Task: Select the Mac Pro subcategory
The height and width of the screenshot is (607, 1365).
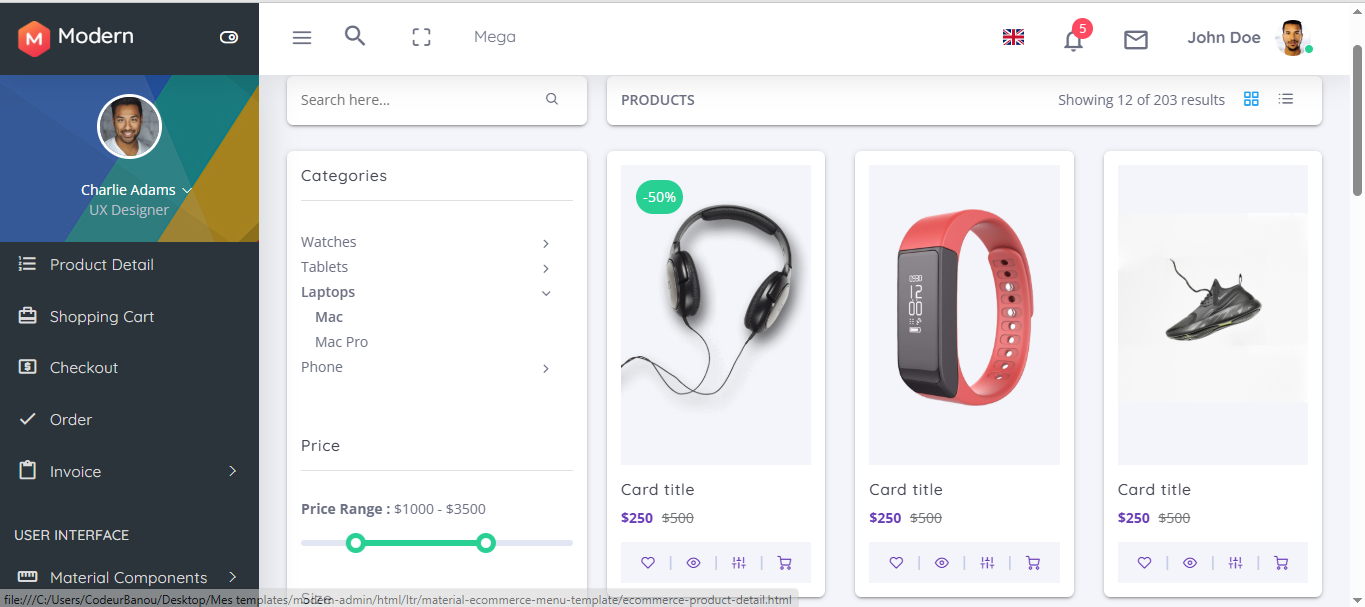Action: (x=341, y=342)
